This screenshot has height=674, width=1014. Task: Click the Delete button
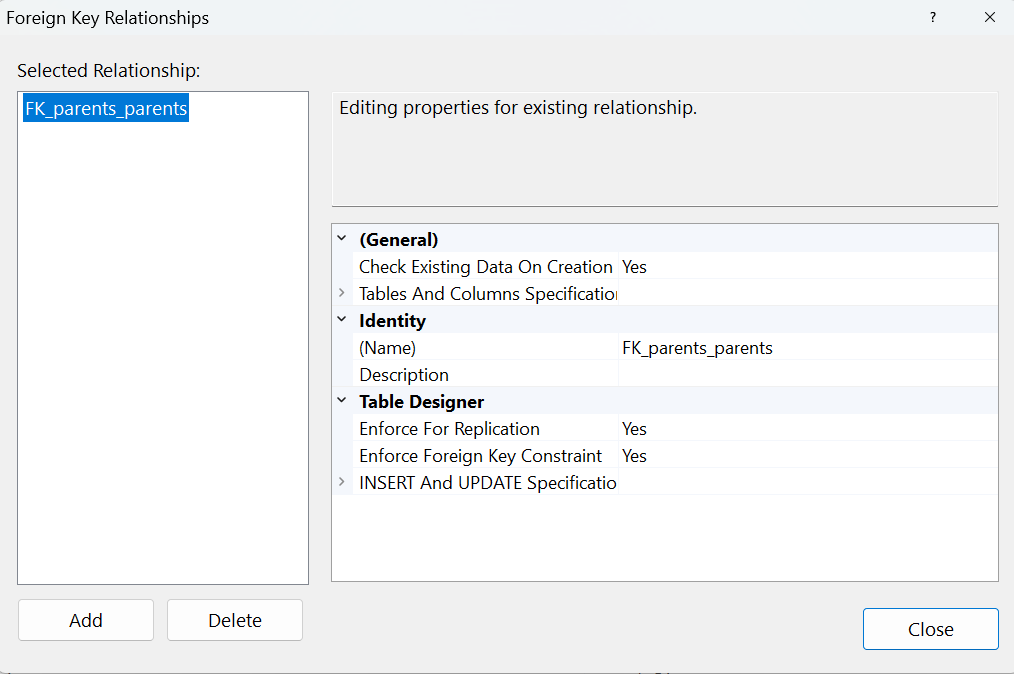(235, 620)
